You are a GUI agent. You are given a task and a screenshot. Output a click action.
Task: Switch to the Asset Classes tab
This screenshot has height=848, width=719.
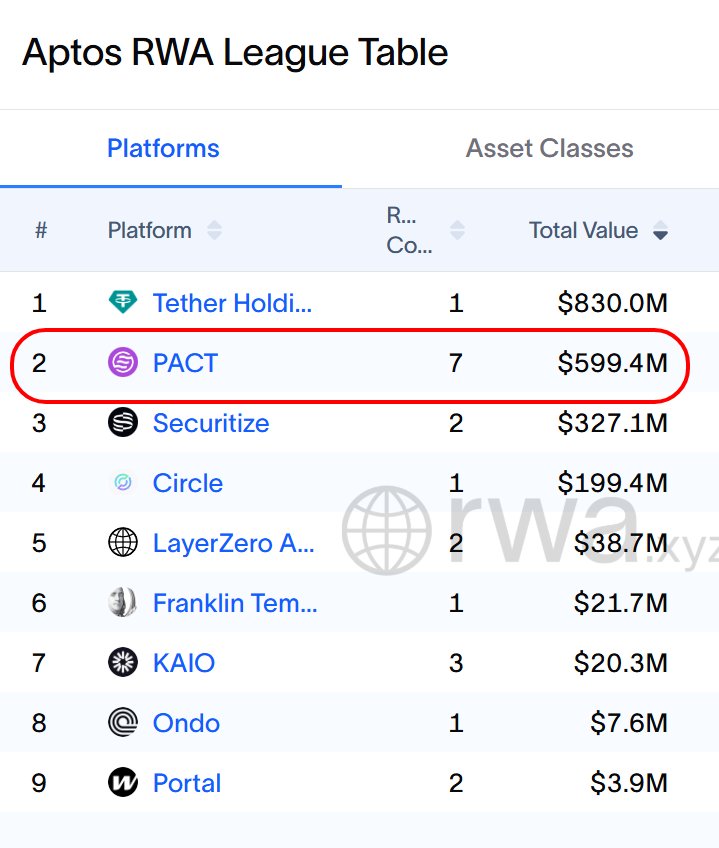pyautogui.click(x=549, y=149)
